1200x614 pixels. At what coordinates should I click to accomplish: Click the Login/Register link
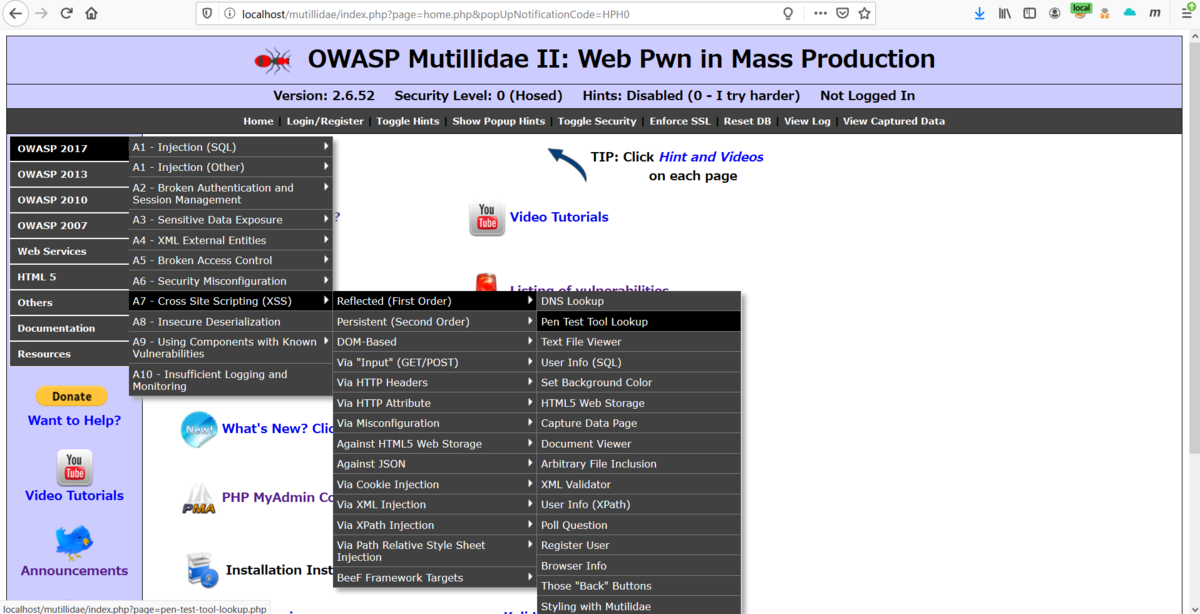[325, 121]
